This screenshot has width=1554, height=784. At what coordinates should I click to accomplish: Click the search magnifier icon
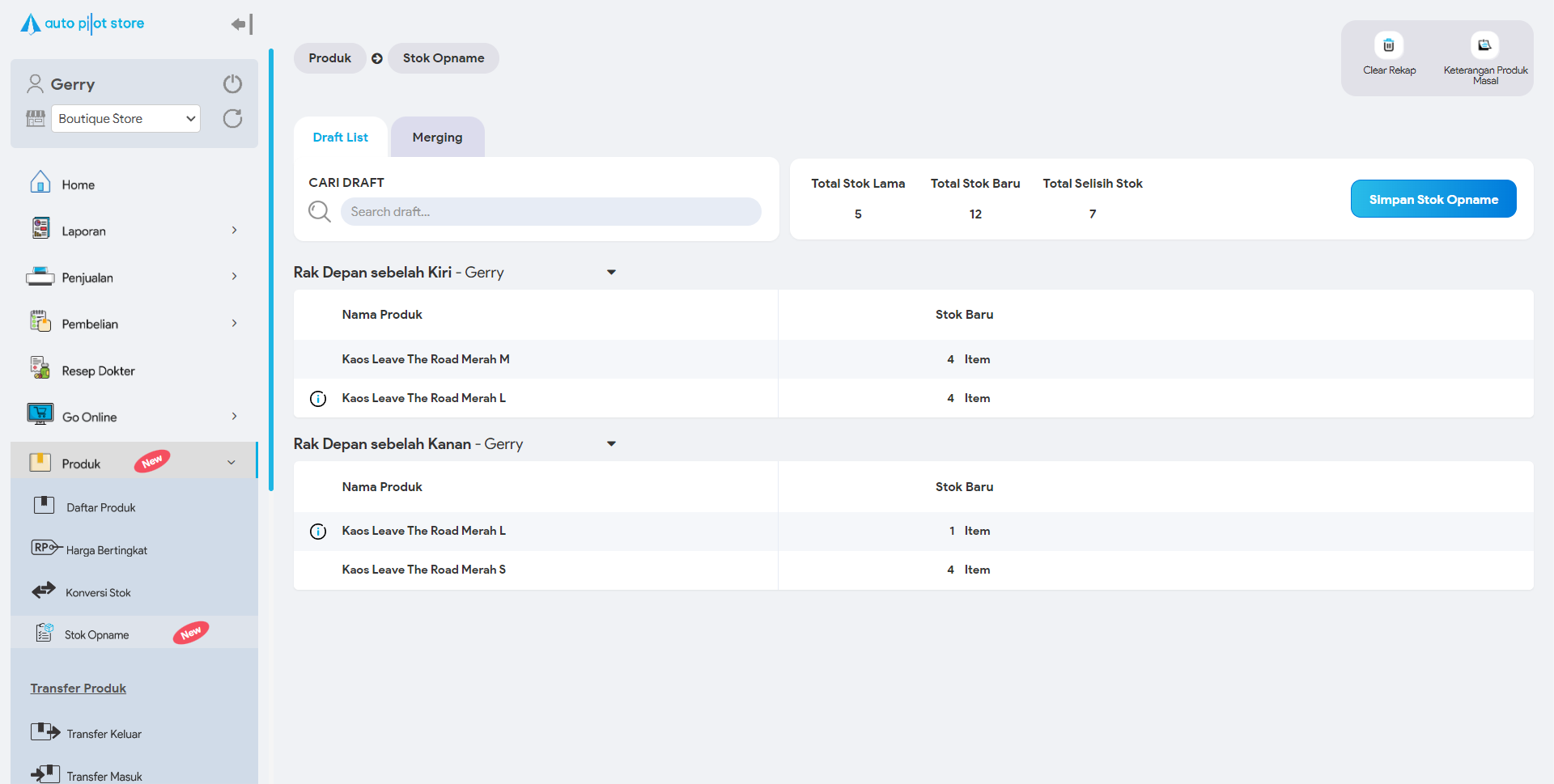[x=320, y=212]
